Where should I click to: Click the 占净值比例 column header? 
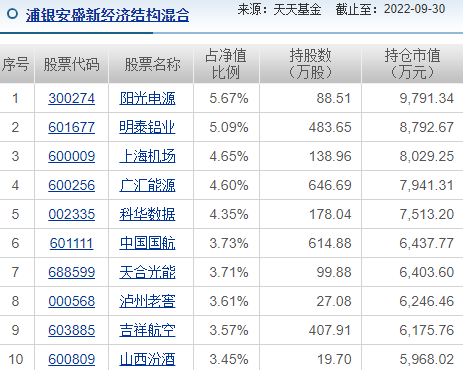tap(226, 64)
